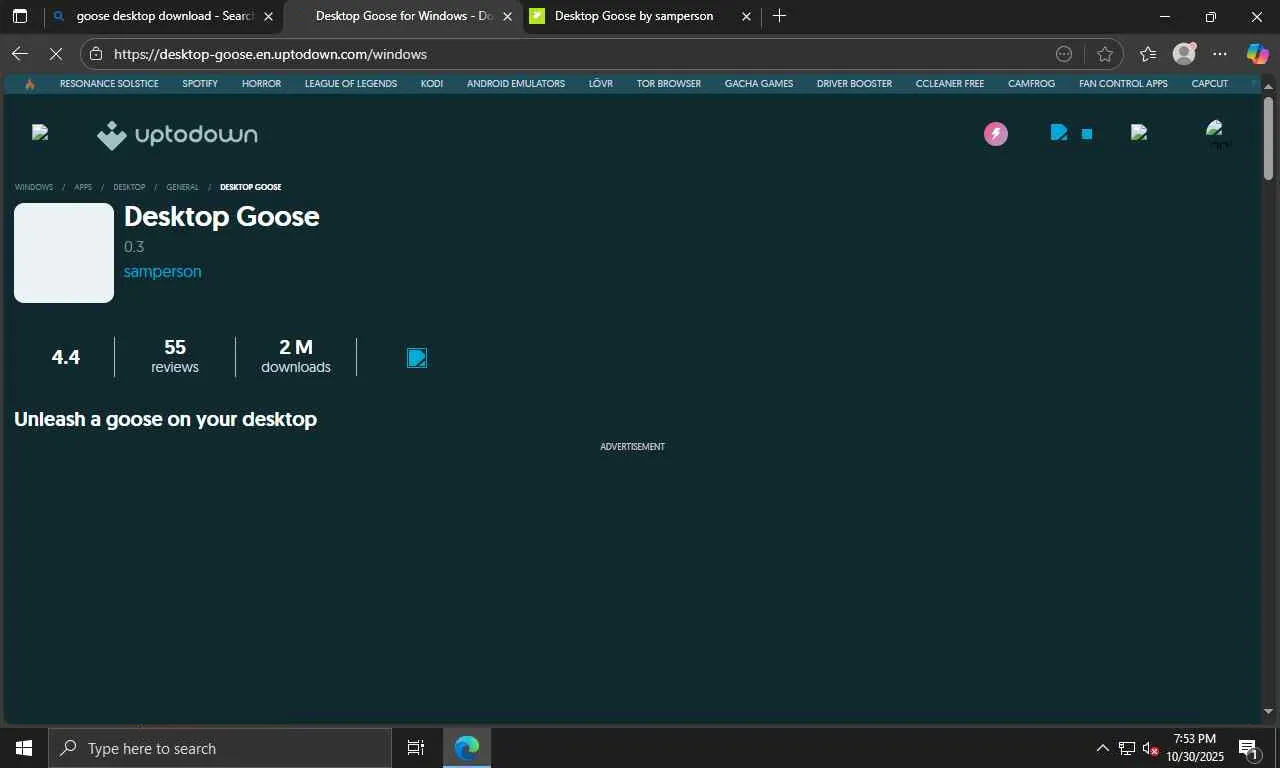This screenshot has height=768, width=1280.
Task: Open the DRIVER BOOSTER trending link
Action: [854, 84]
